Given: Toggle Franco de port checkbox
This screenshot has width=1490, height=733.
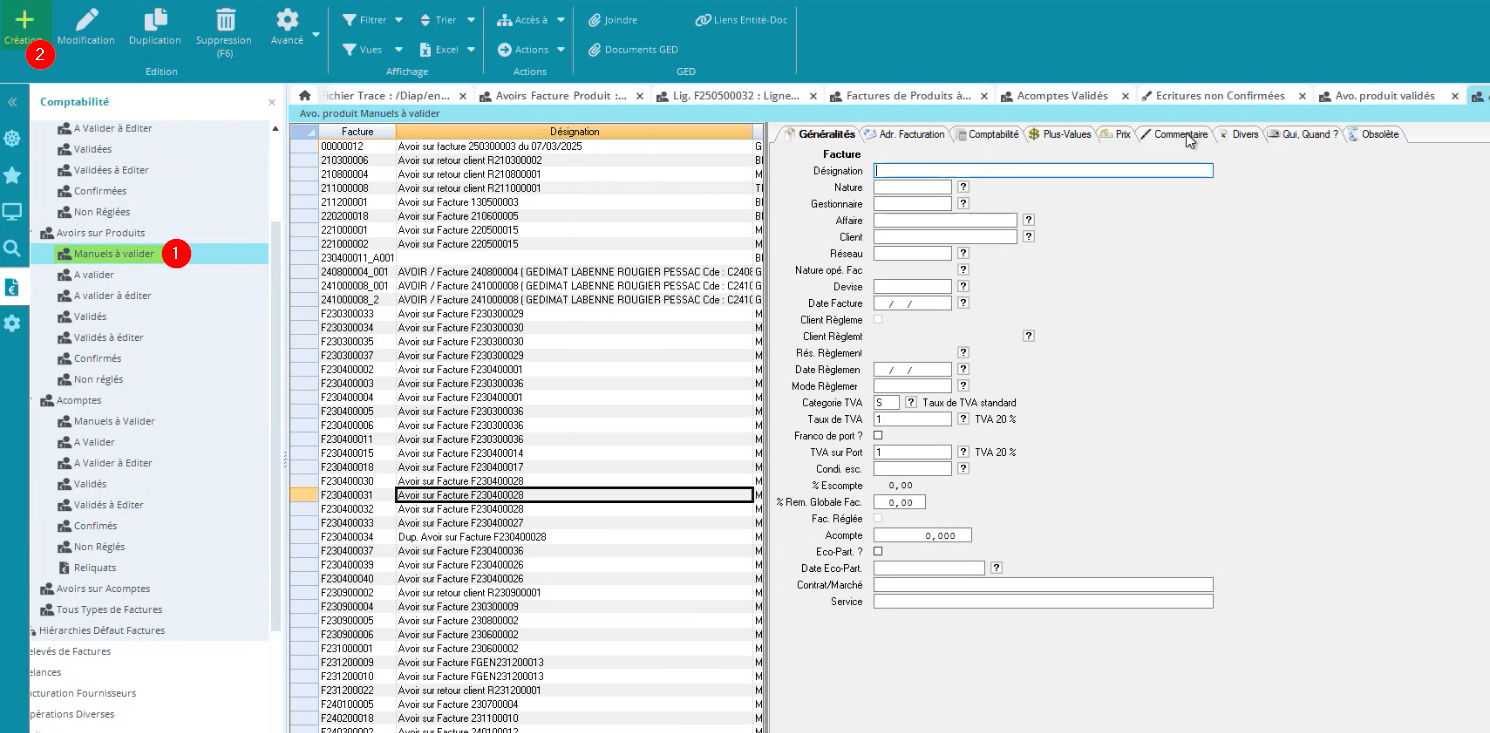Looking at the screenshot, I should pos(878,435).
